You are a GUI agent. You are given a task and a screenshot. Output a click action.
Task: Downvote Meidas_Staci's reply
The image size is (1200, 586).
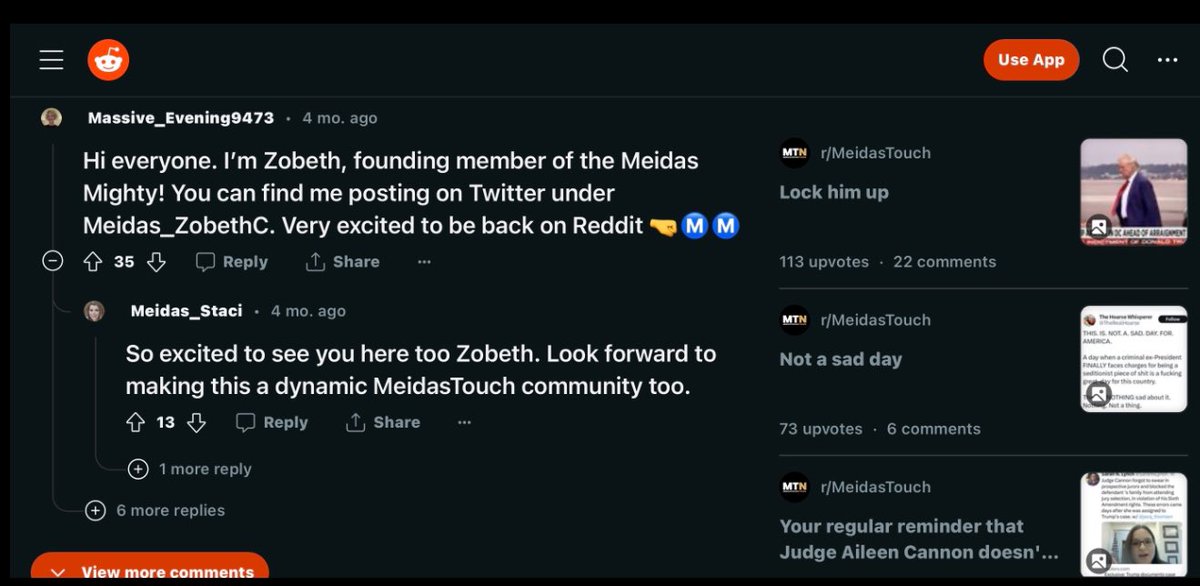tap(197, 423)
